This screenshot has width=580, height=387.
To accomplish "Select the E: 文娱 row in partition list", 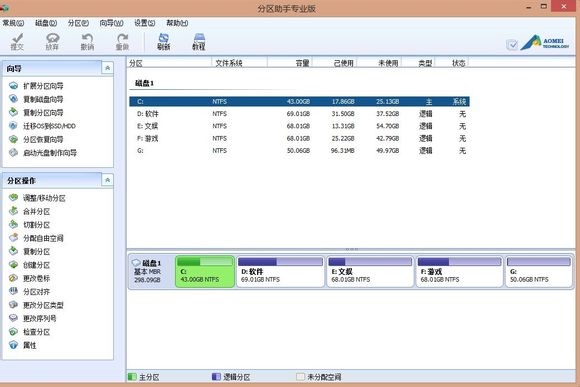I will (x=299, y=126).
